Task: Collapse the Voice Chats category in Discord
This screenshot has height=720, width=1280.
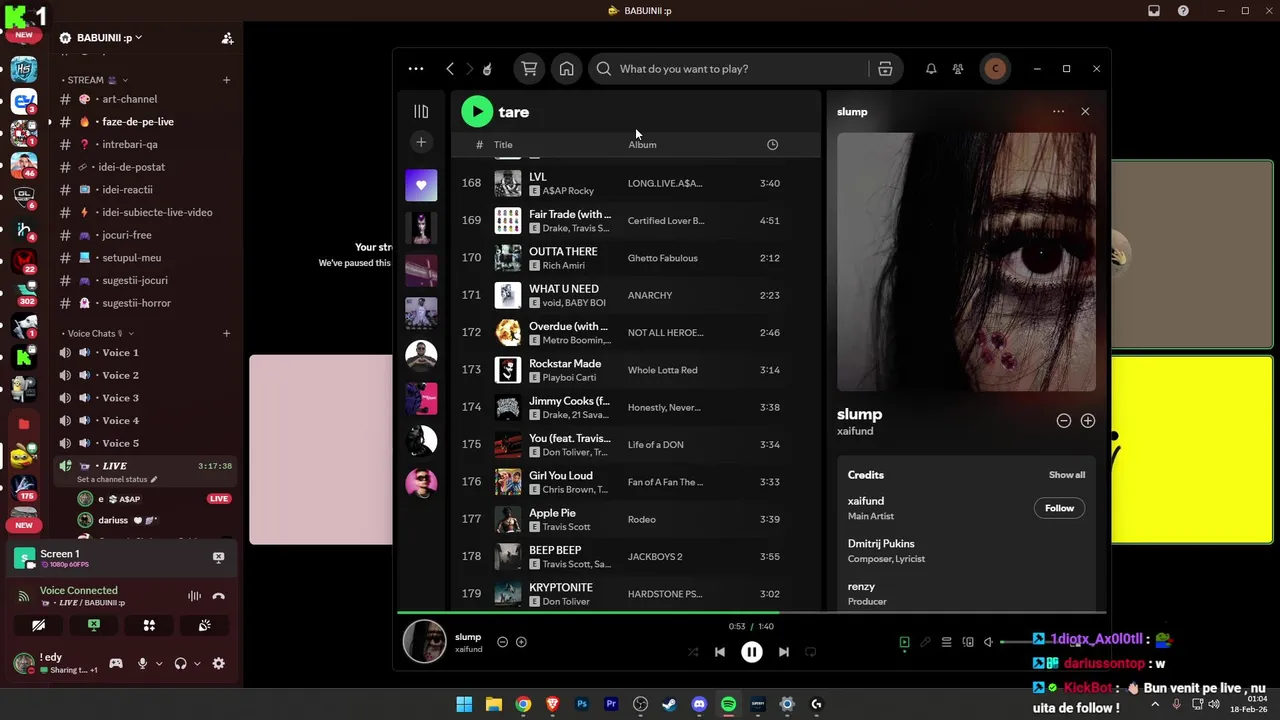Action: (x=98, y=333)
